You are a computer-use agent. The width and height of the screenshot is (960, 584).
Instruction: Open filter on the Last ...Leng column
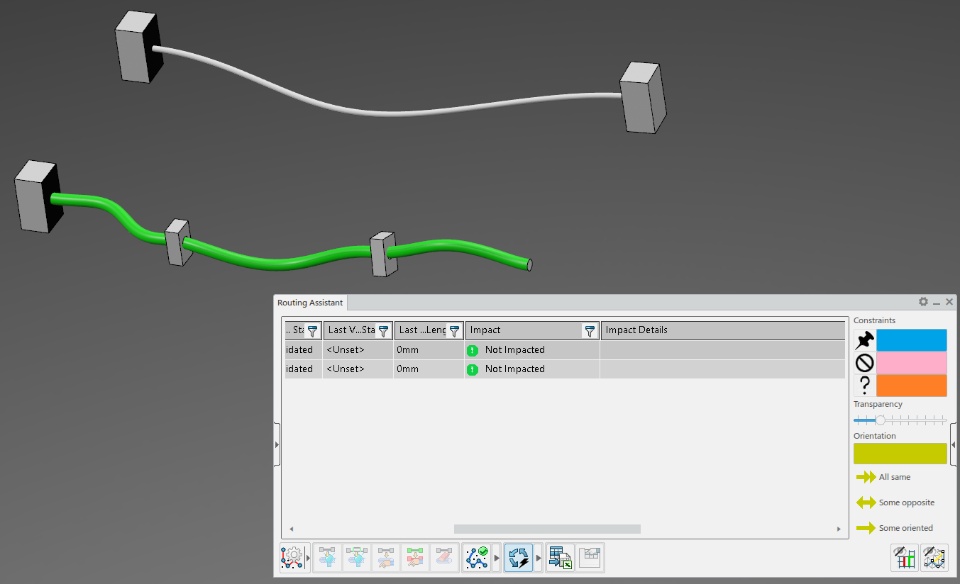click(454, 331)
